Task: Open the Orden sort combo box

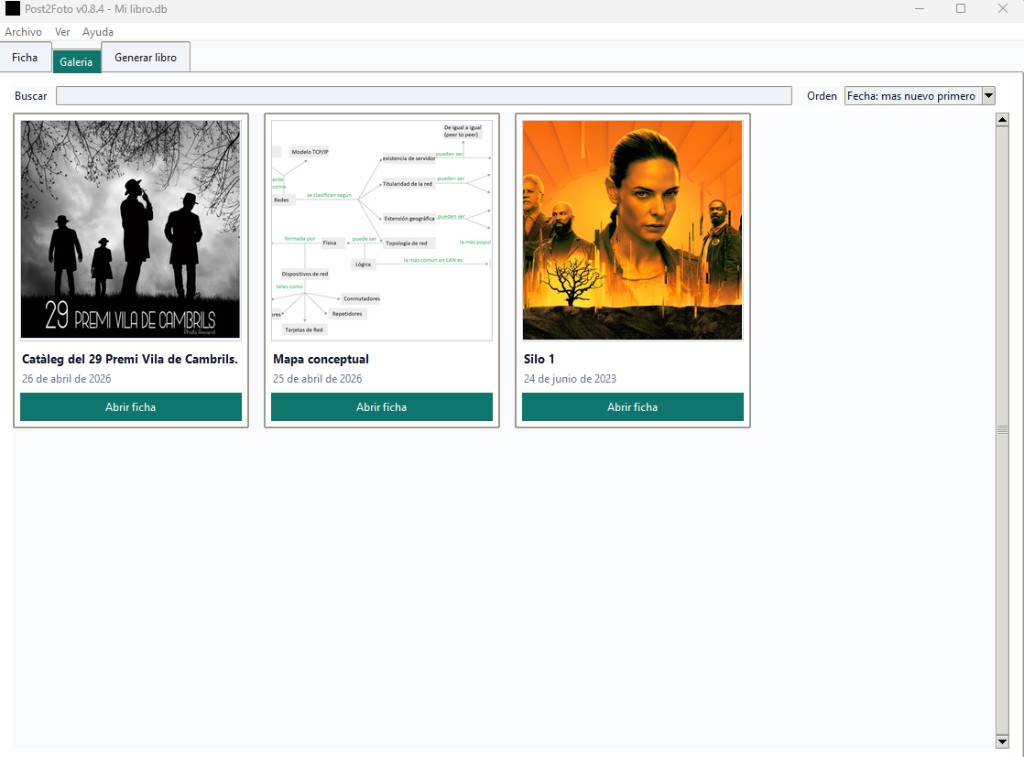Action: [x=920, y=96]
